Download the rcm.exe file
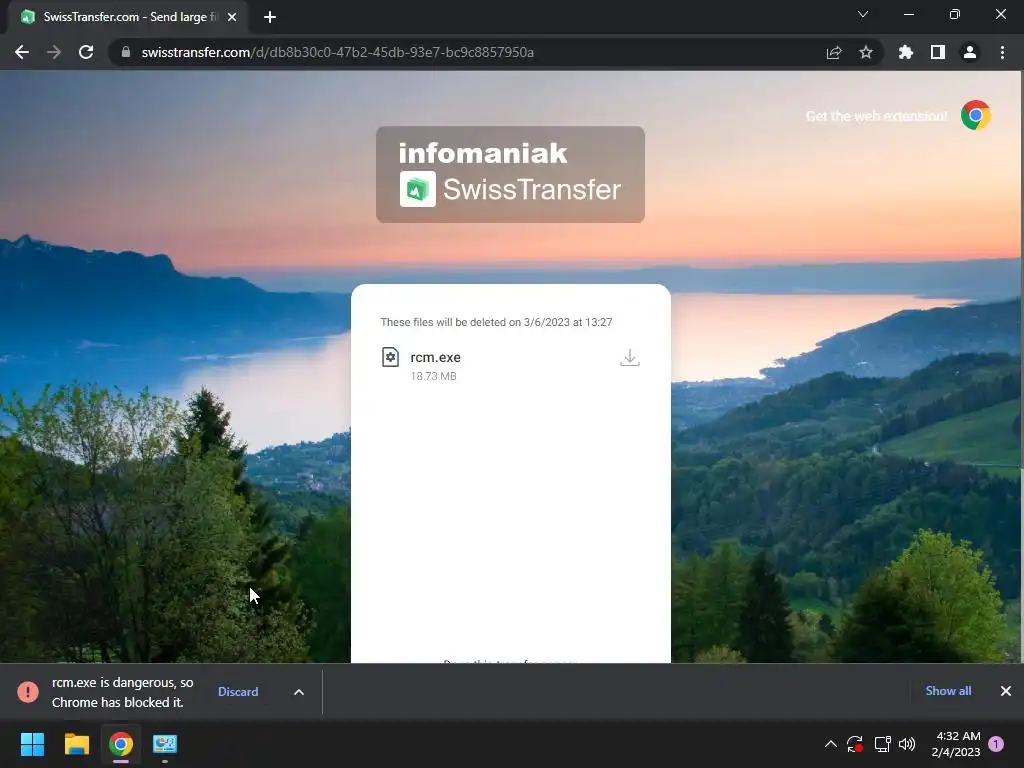This screenshot has height=768, width=1024. coord(630,358)
